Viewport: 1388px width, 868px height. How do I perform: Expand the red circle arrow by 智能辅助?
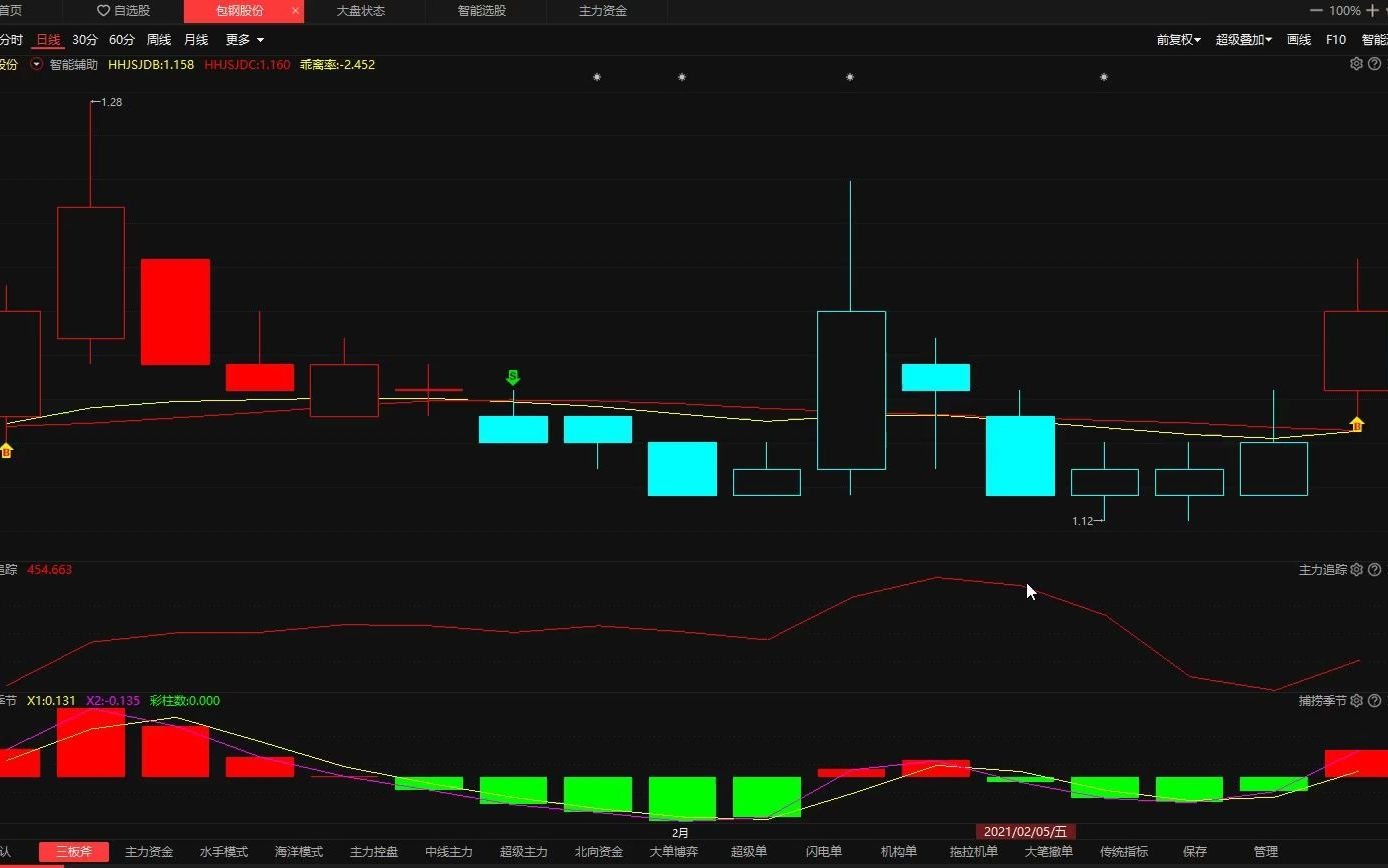click(37, 64)
